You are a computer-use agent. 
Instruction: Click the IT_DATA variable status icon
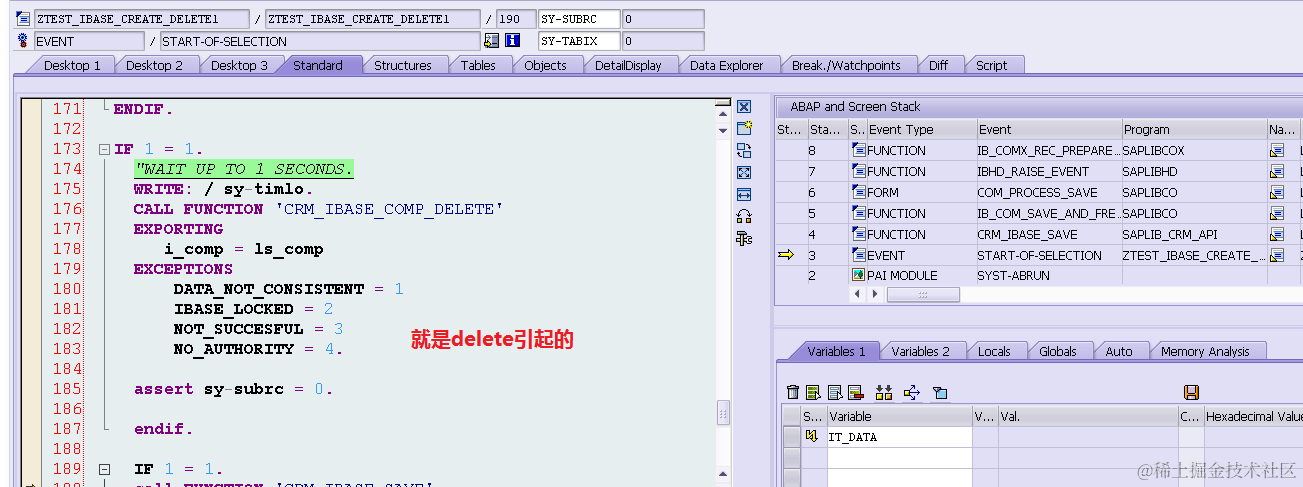[x=812, y=437]
